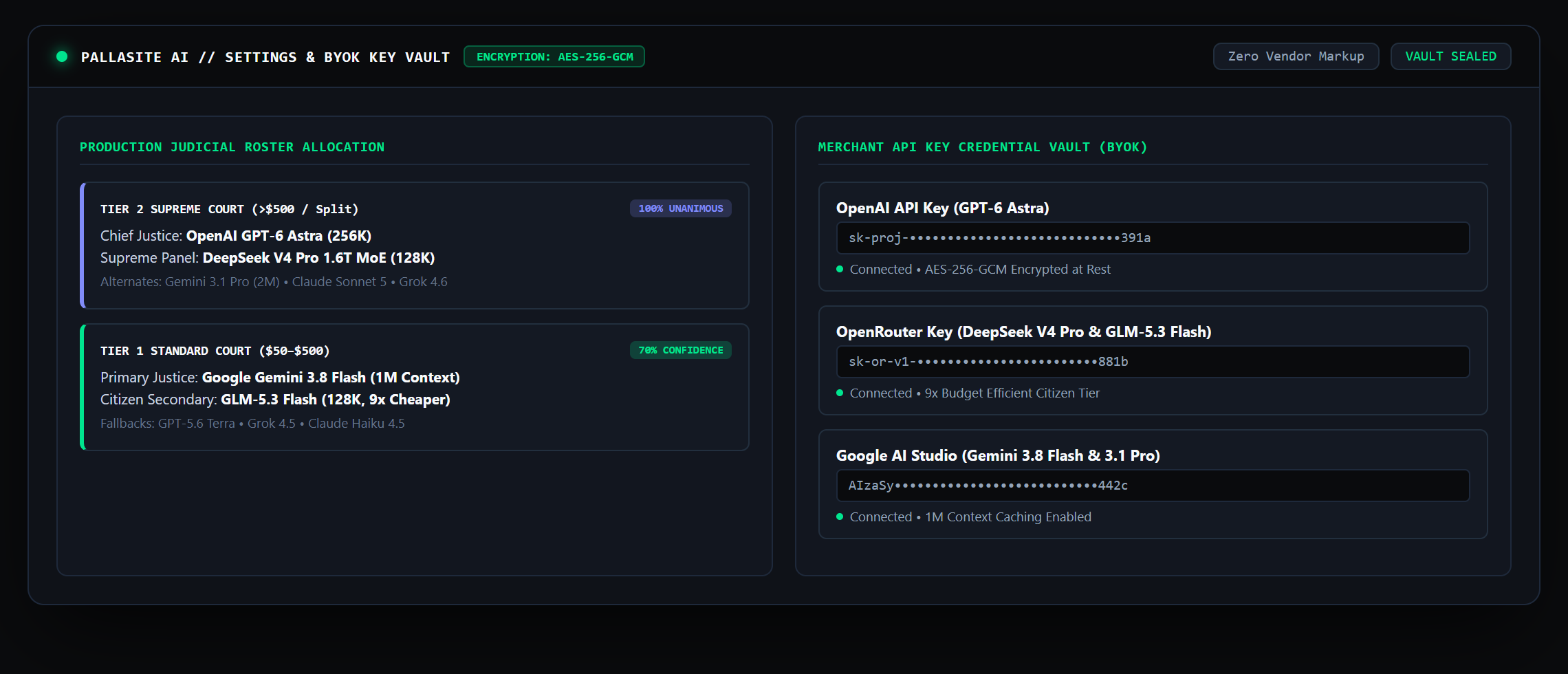Image resolution: width=1568 pixels, height=674 pixels.
Task: Focus the Google AI Studio AIzaSy key field
Action: (1153, 486)
